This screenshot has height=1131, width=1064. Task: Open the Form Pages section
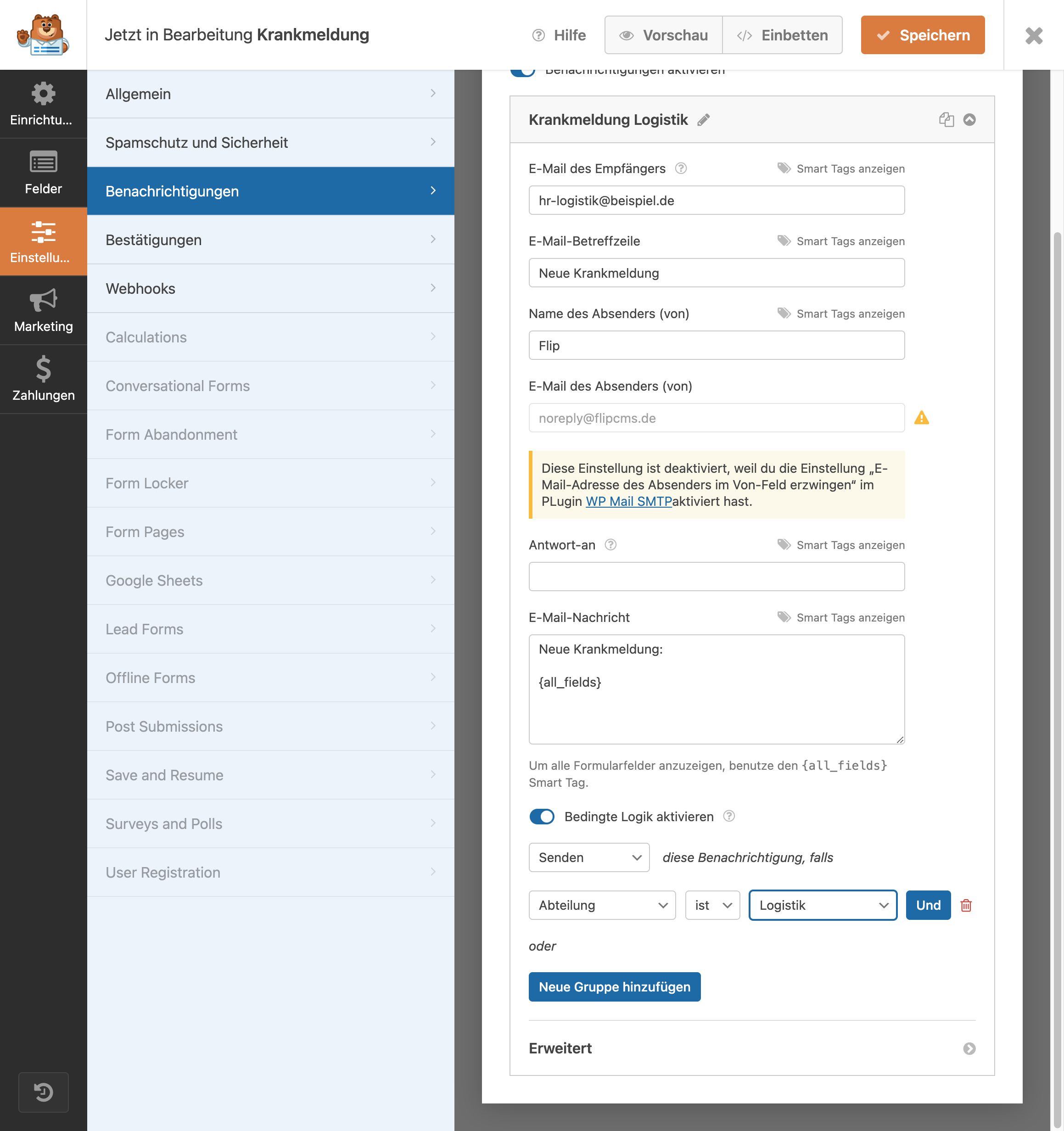[271, 532]
